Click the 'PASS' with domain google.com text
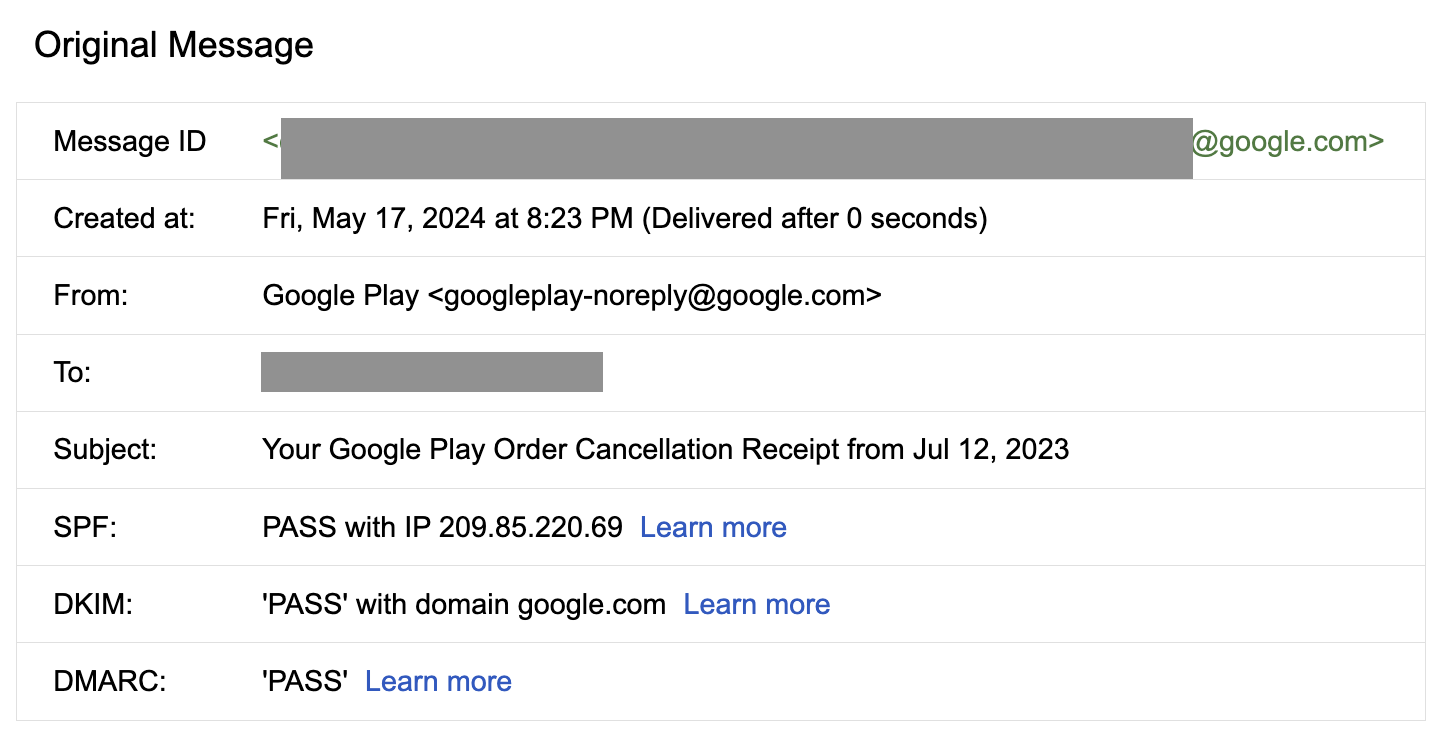This screenshot has height=741, width=1447. pyautogui.click(x=464, y=604)
